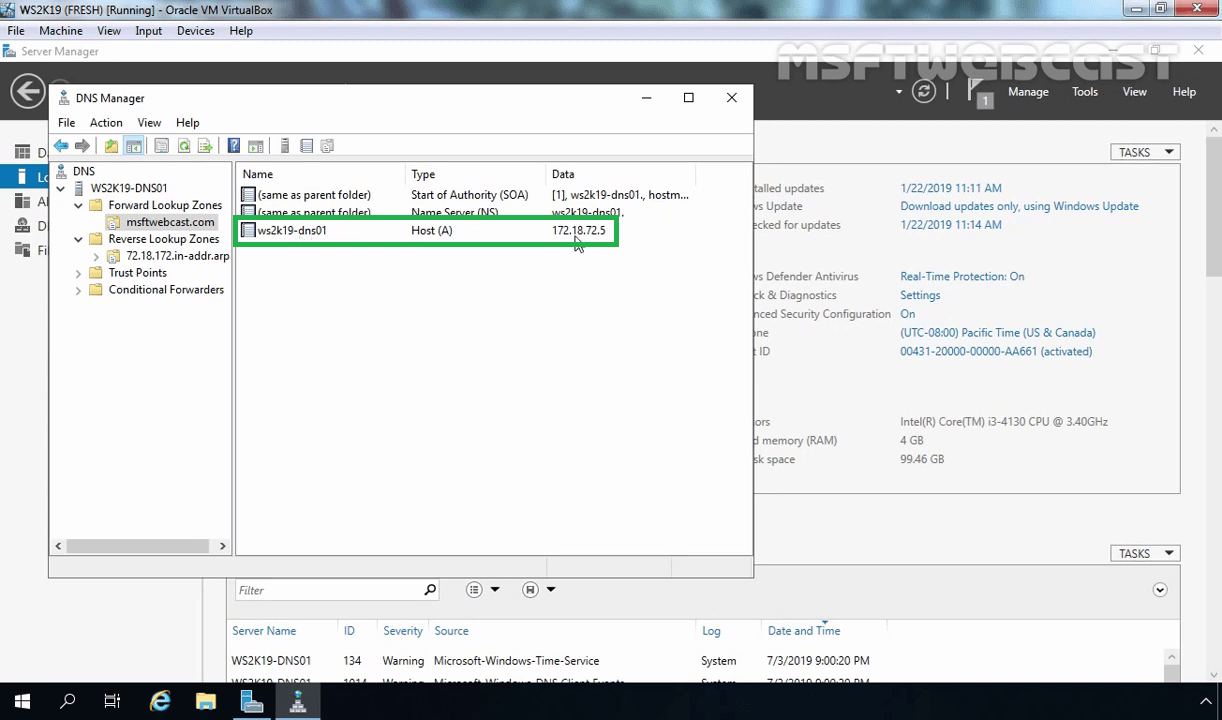The image size is (1222, 720).
Task: Open the DNS Manager Help menu
Action: (188, 122)
